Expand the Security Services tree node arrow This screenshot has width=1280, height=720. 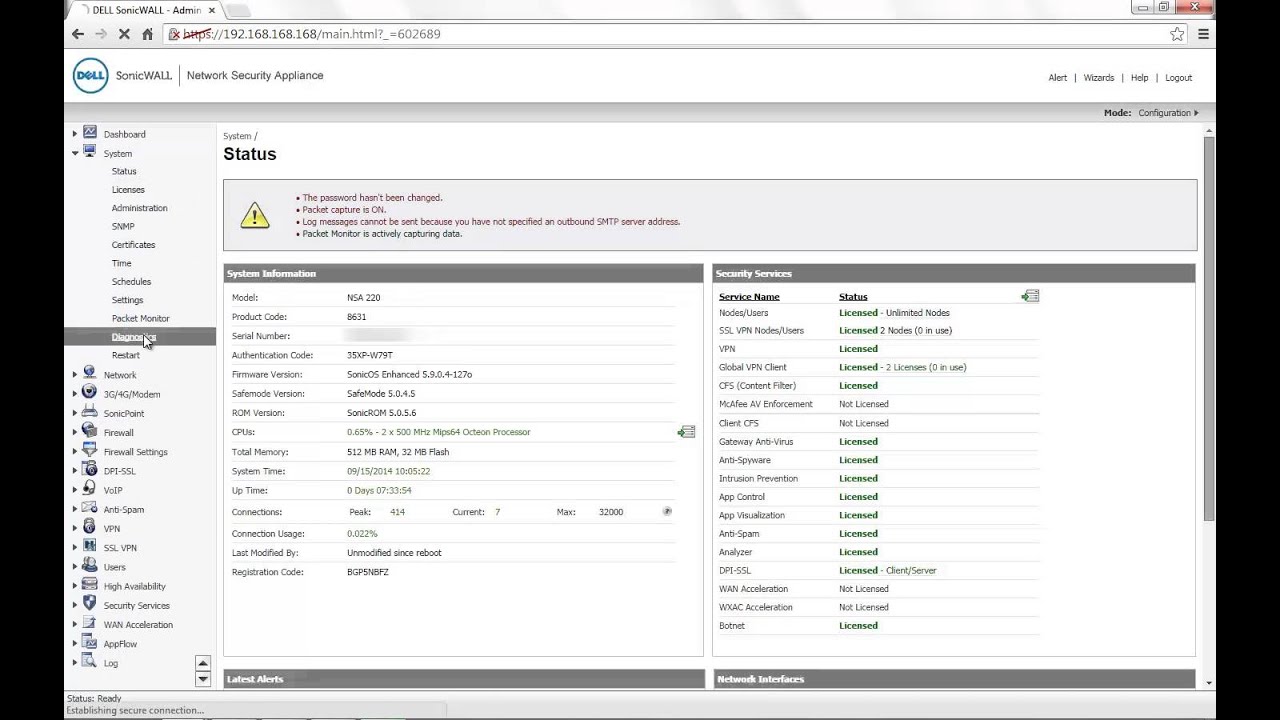(x=74, y=605)
